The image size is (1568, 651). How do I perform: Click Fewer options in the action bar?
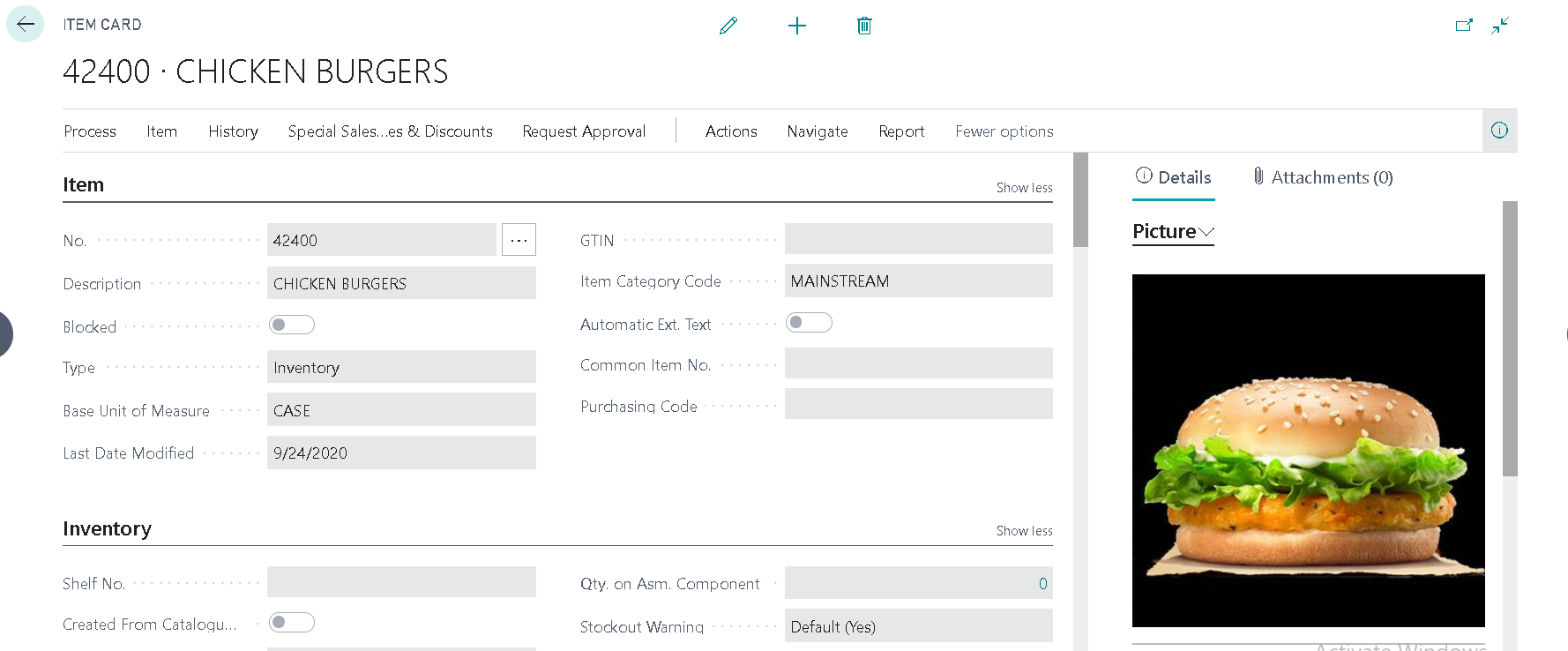(x=1004, y=131)
